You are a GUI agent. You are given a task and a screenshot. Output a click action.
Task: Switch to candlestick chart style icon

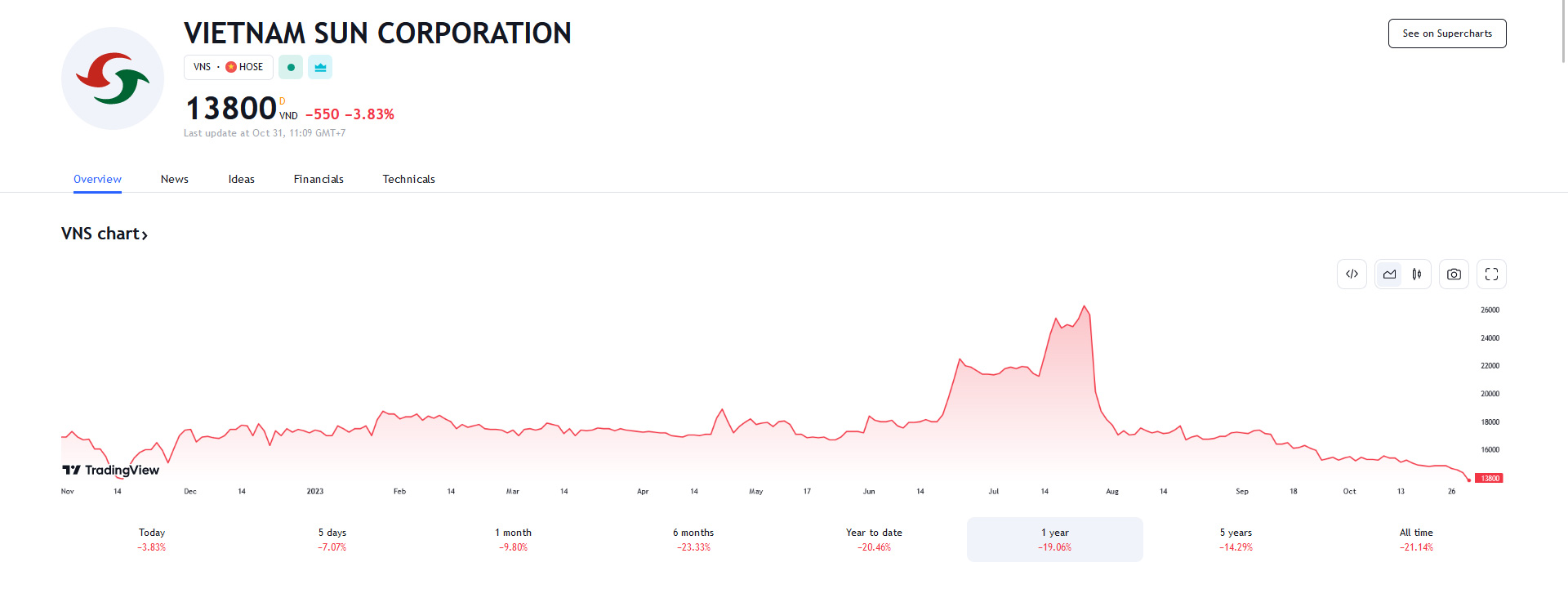[x=1417, y=274]
